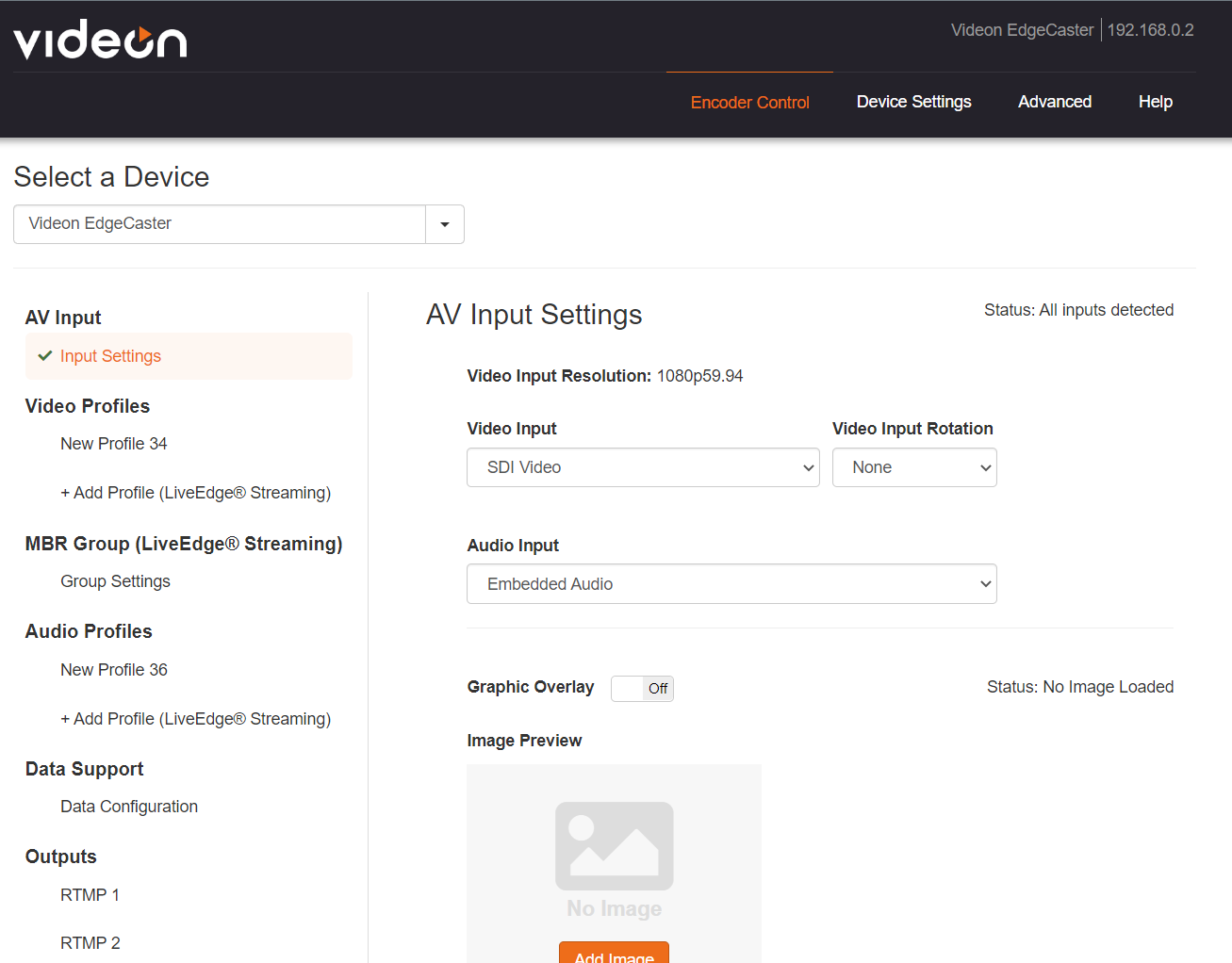This screenshot has width=1232, height=963.
Task: Click the MBR Group (LiveEdge® Streaming) heading
Action: [184, 544]
